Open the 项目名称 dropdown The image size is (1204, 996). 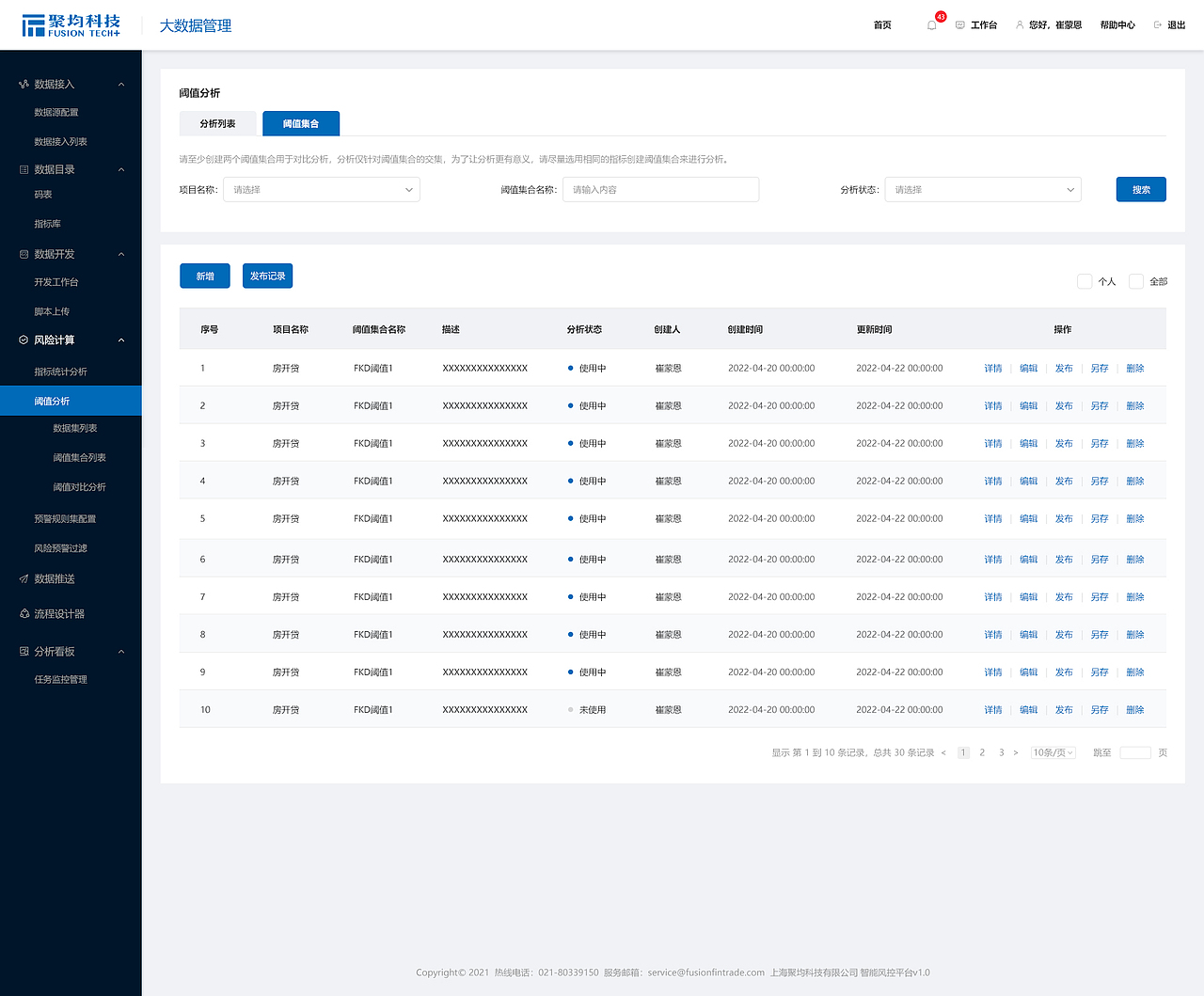pos(322,190)
